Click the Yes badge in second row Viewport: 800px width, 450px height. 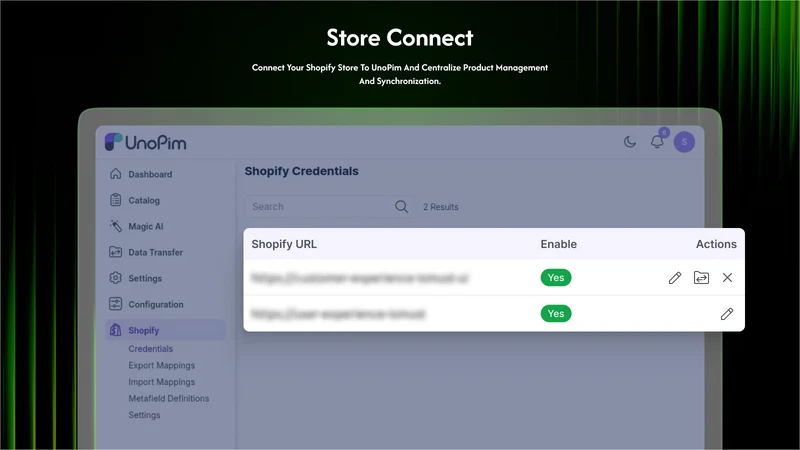(x=556, y=314)
